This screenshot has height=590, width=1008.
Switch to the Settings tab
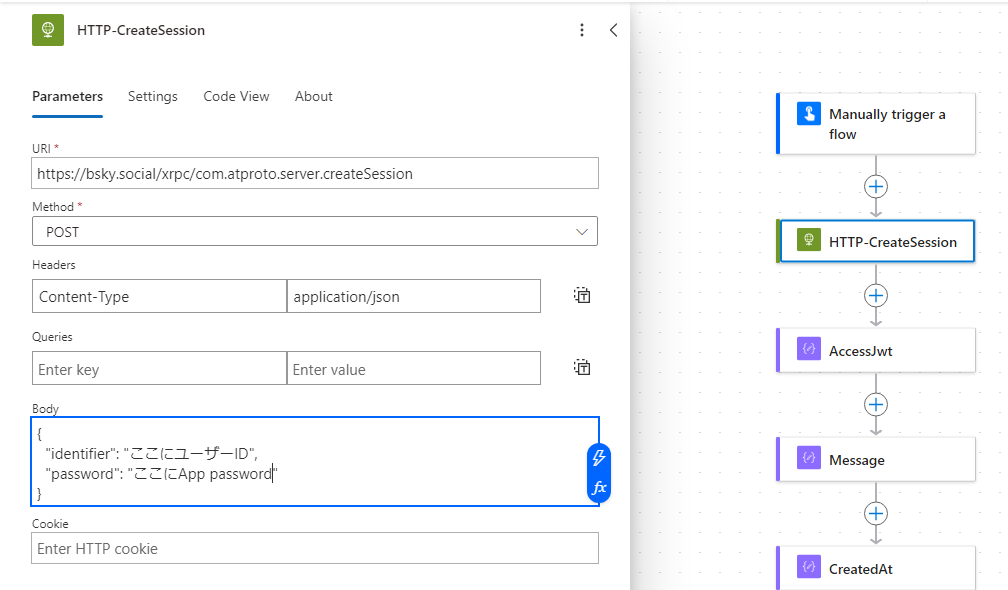[152, 96]
